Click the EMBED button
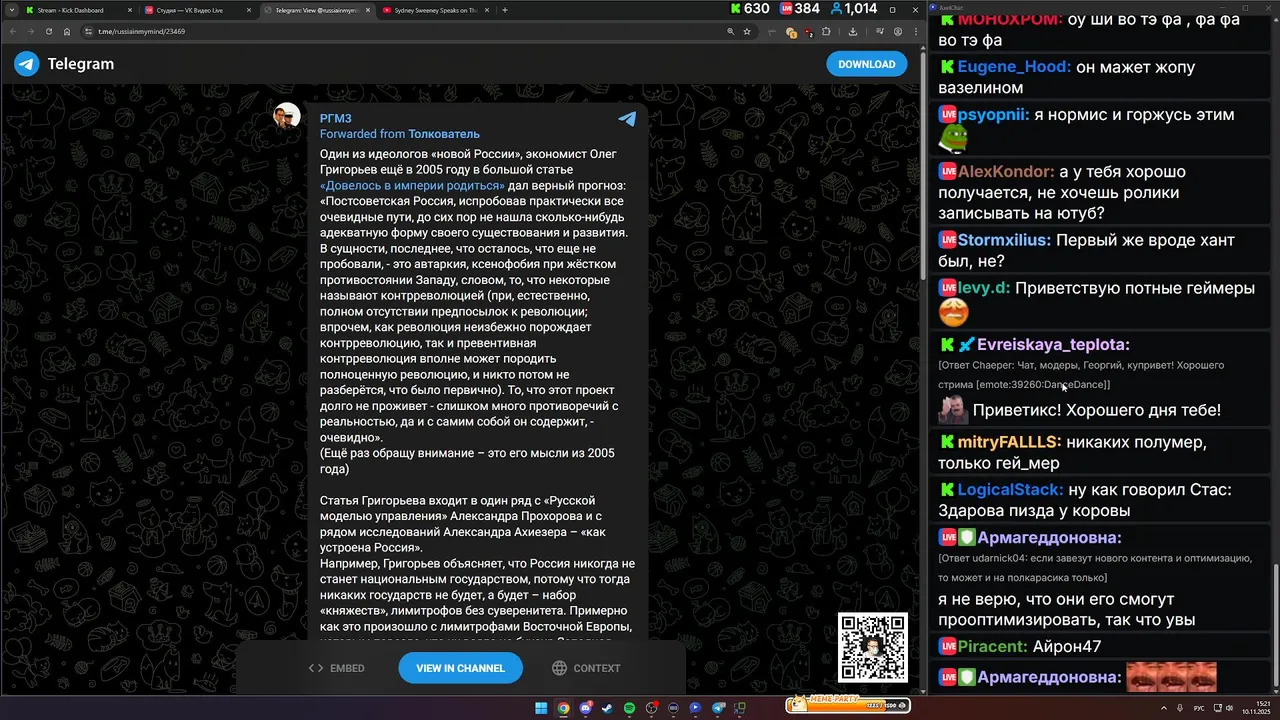The height and width of the screenshot is (720, 1280). (336, 668)
